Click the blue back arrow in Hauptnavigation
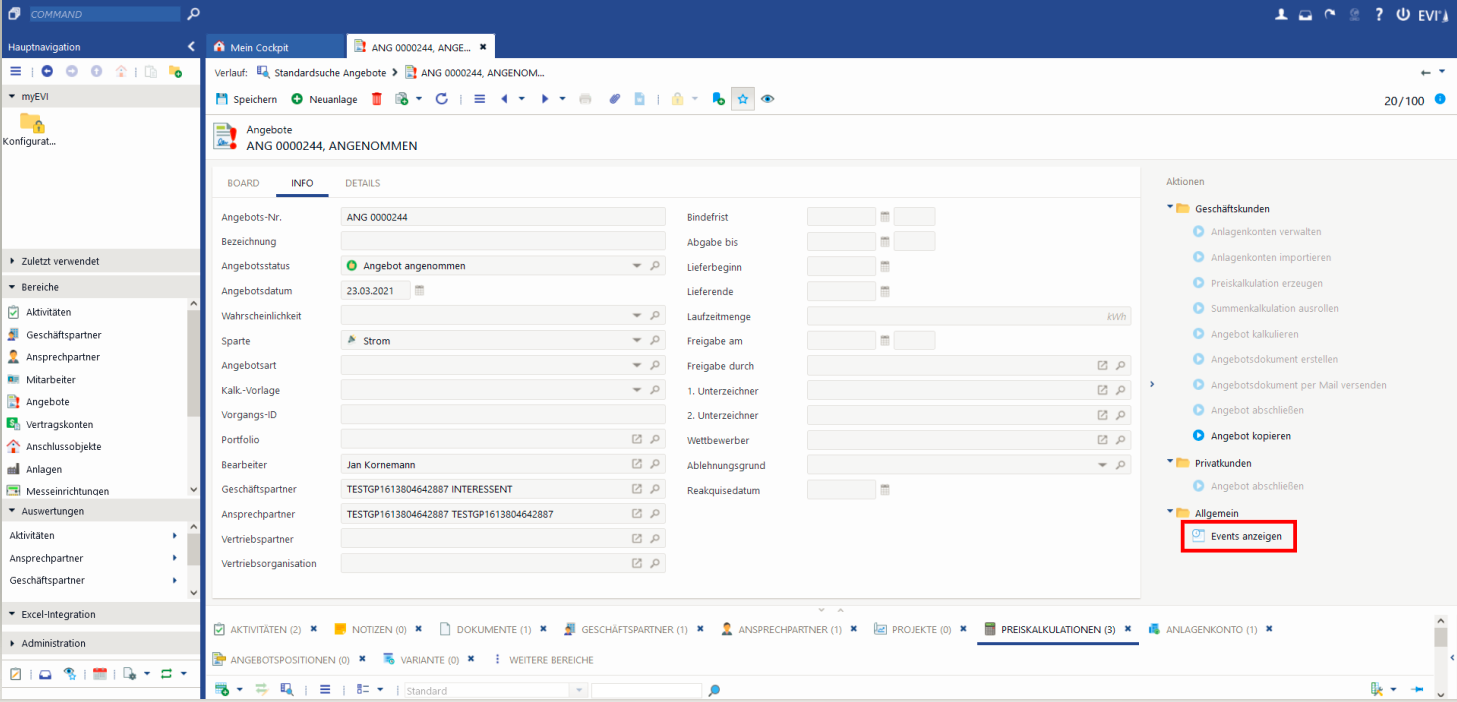The height and width of the screenshot is (702, 1457). 47,72
